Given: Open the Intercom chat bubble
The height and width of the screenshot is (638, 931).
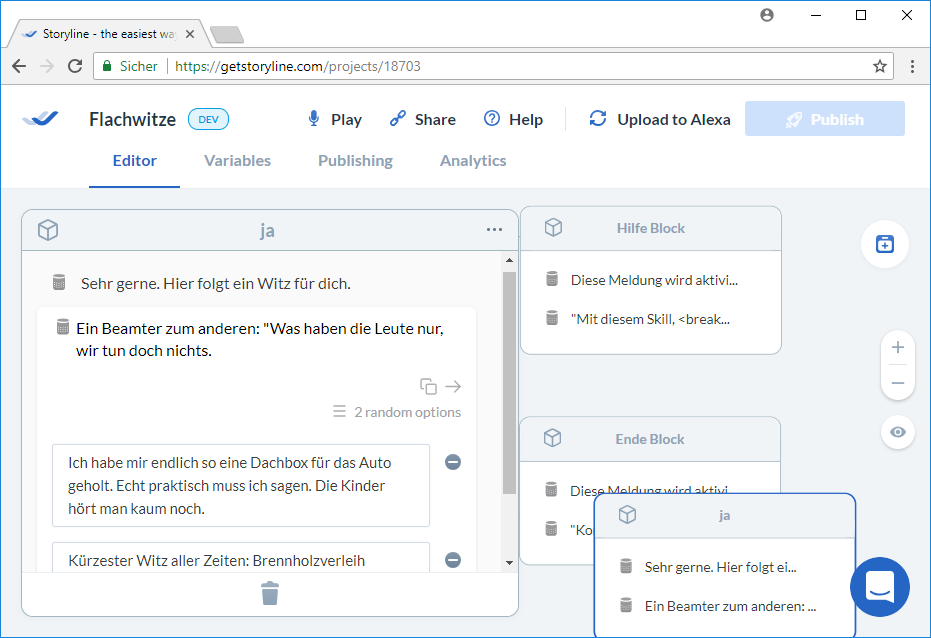Looking at the screenshot, I should tap(879, 587).
